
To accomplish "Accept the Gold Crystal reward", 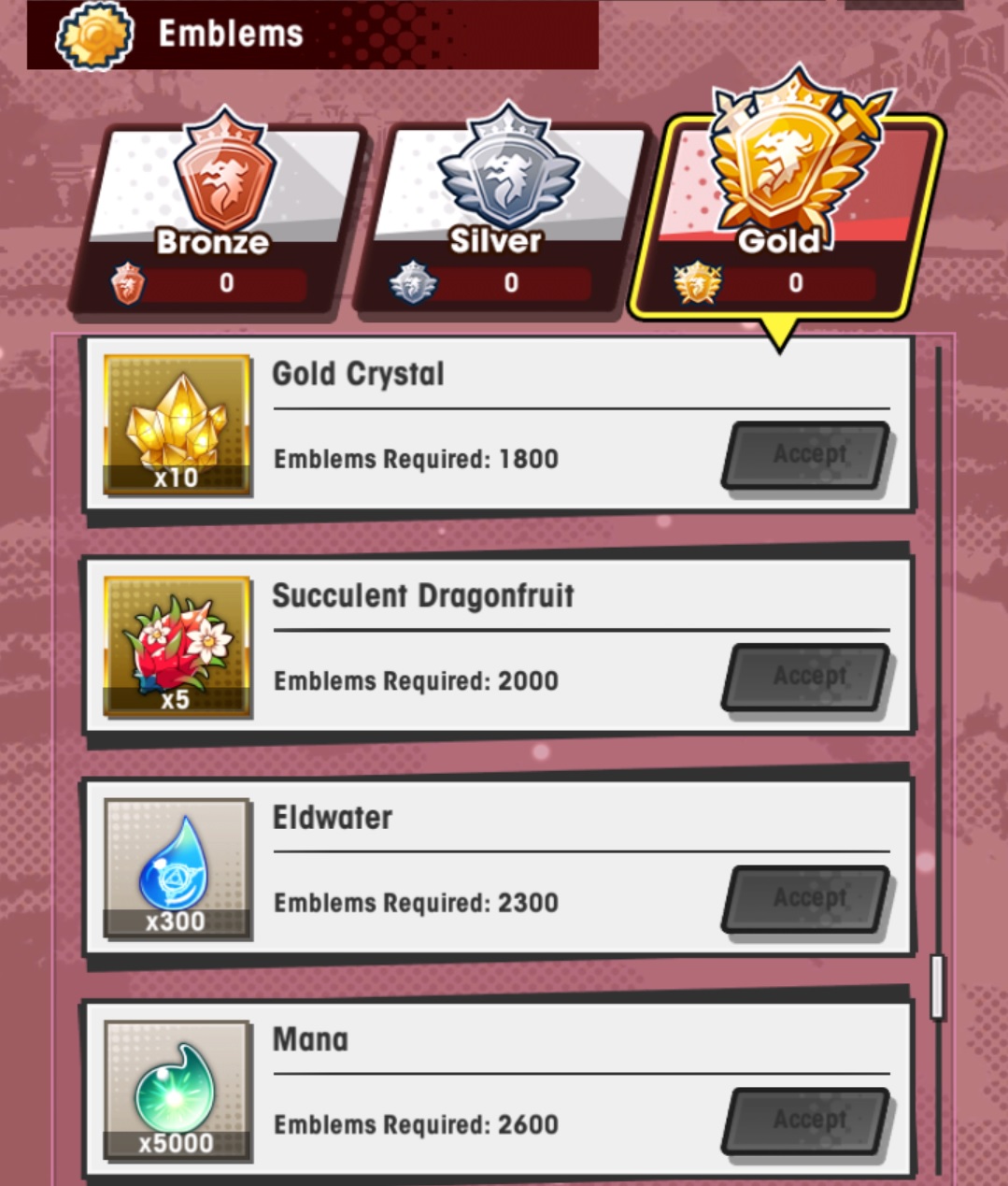I will [x=807, y=455].
